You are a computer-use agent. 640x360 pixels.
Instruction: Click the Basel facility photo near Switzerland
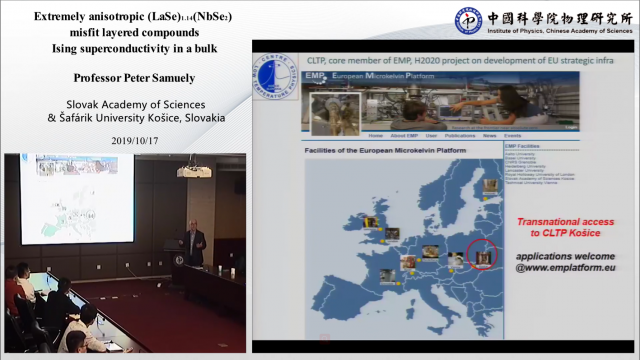[x=408, y=262]
